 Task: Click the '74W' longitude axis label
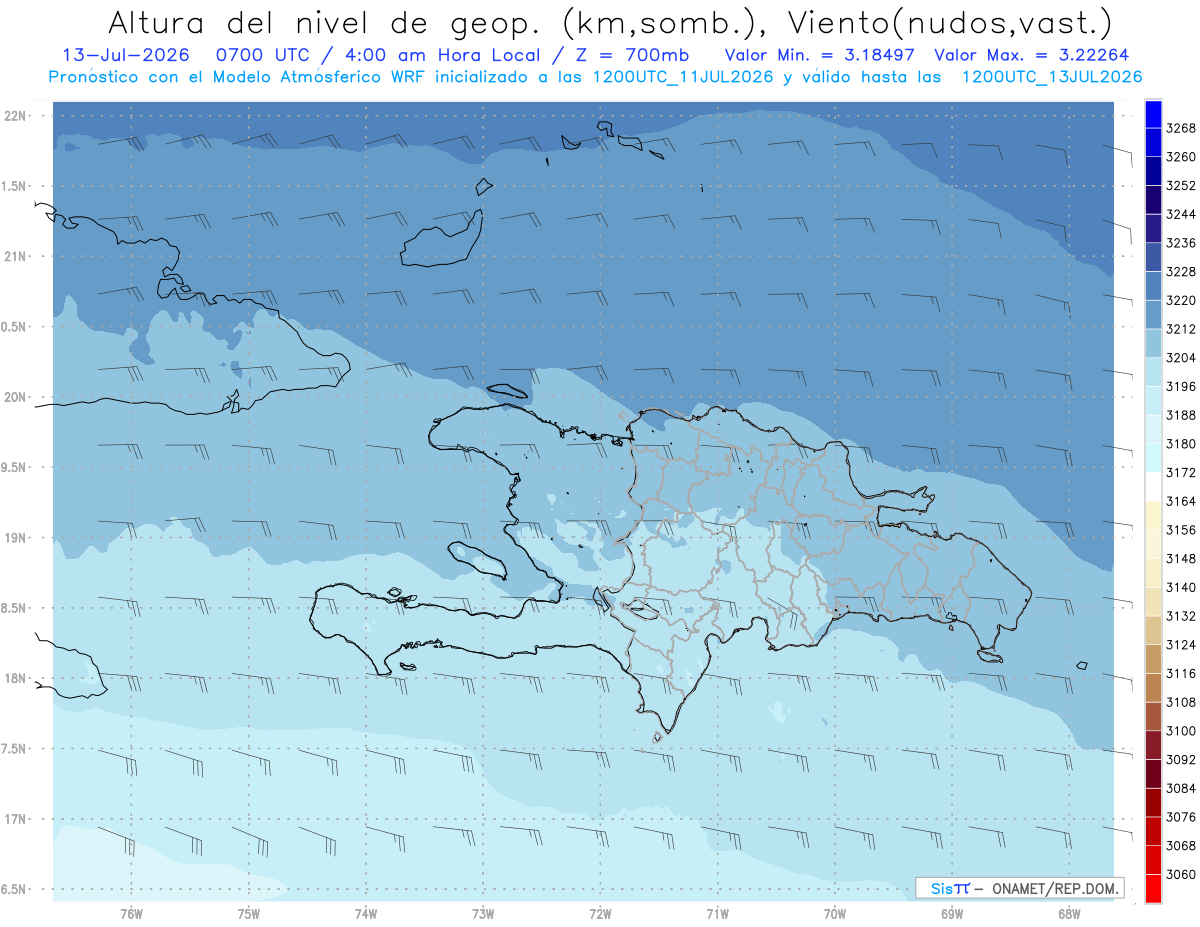tap(366, 913)
